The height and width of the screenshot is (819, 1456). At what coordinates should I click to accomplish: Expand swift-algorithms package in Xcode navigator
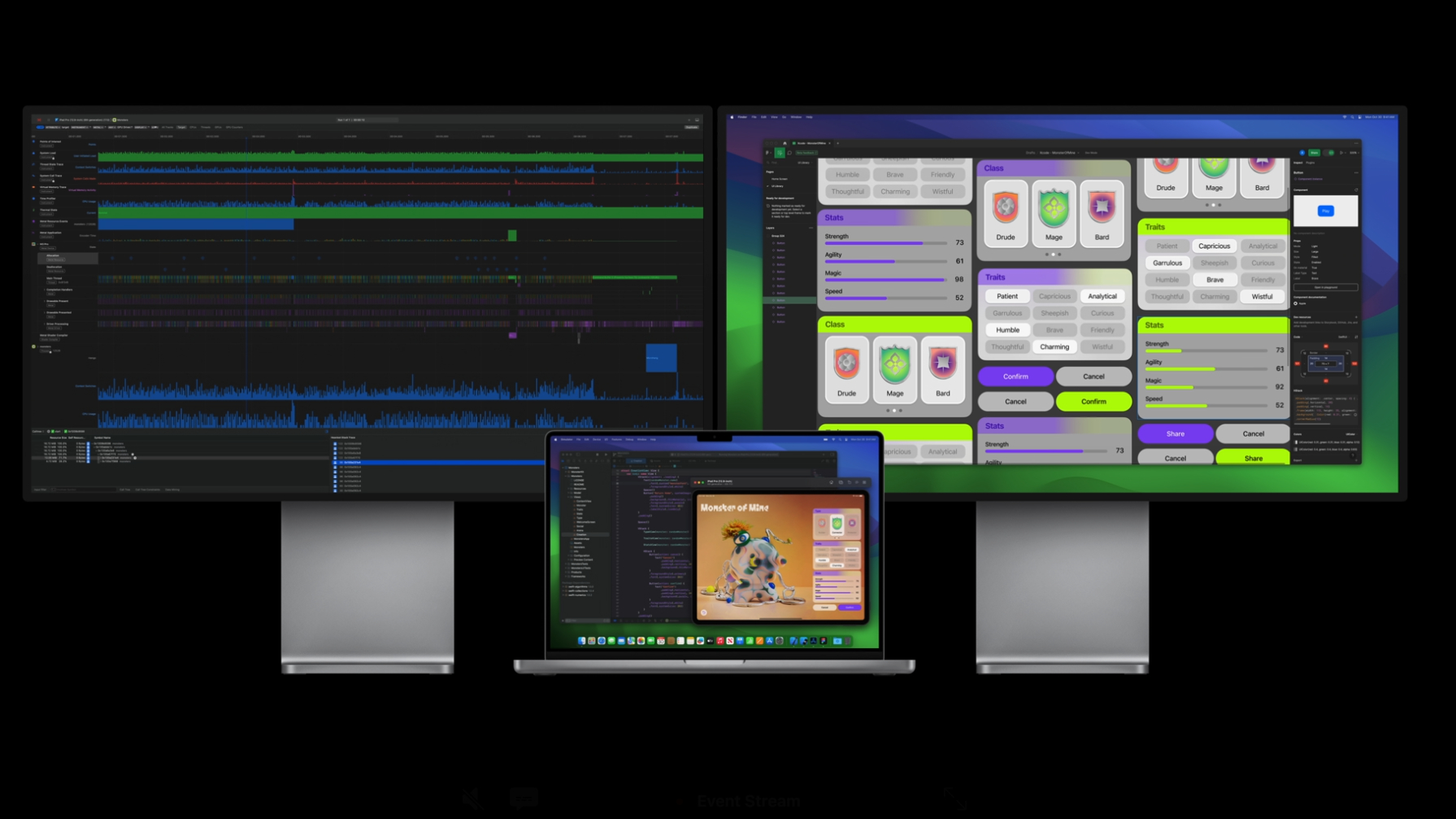[x=563, y=586]
